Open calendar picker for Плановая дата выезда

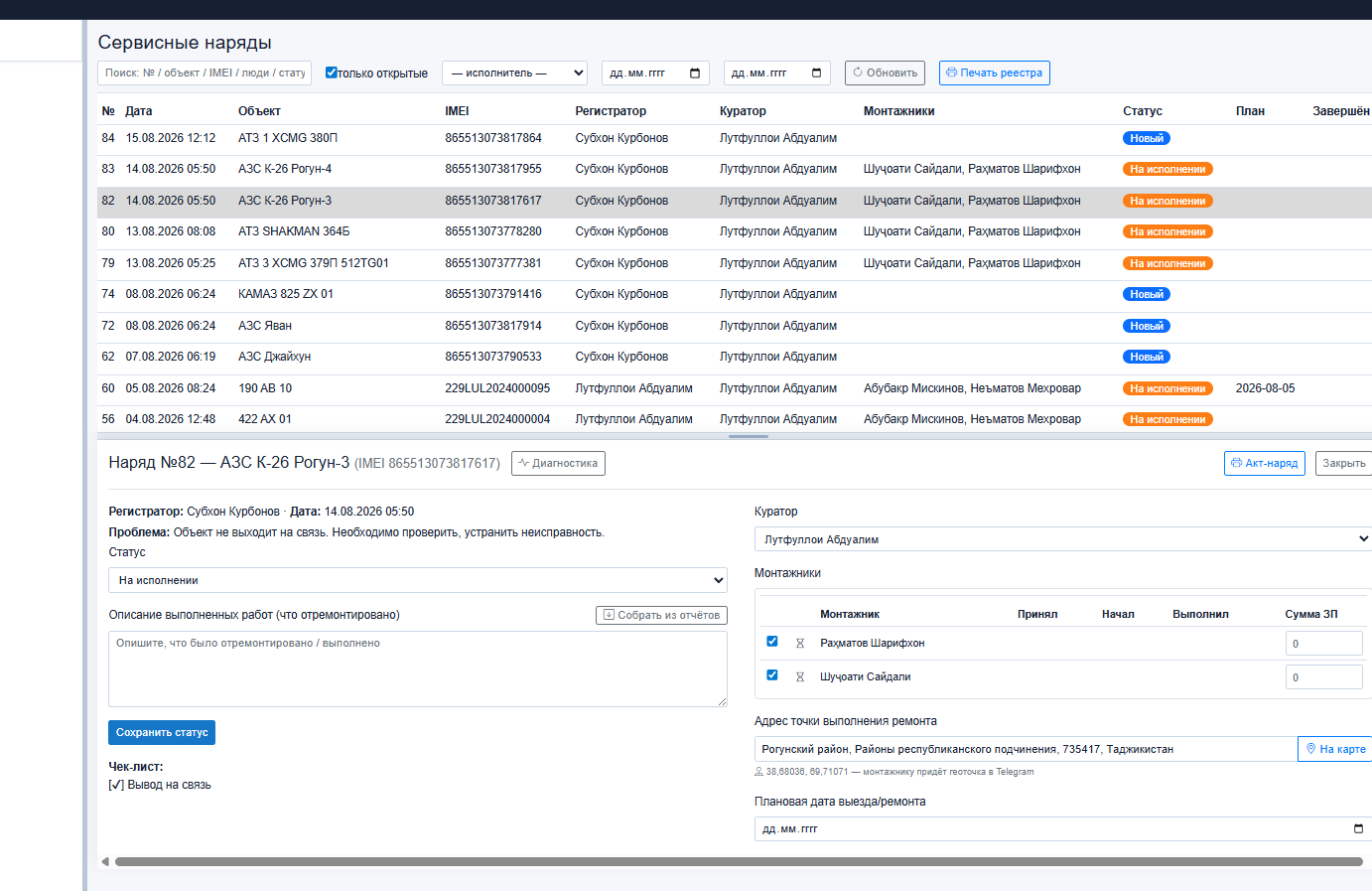point(1358,828)
